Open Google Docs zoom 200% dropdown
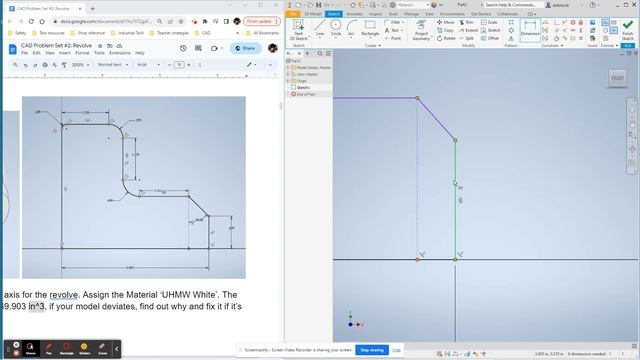The height and width of the screenshot is (360, 640). [x=80, y=65]
